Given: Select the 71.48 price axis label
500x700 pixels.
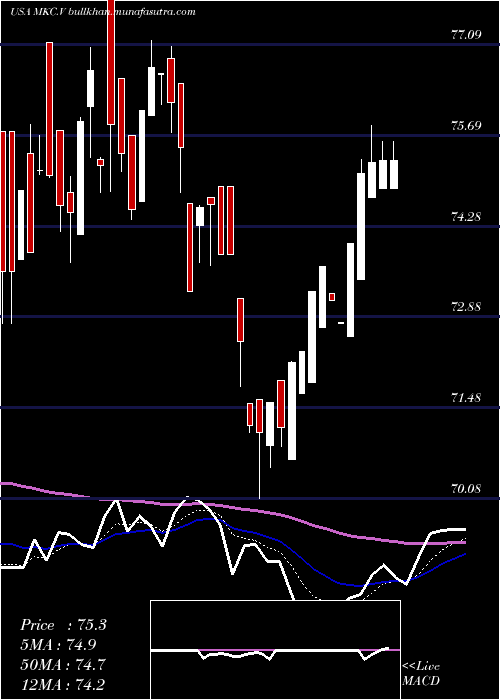Looking at the screenshot, I should tap(466, 397).
